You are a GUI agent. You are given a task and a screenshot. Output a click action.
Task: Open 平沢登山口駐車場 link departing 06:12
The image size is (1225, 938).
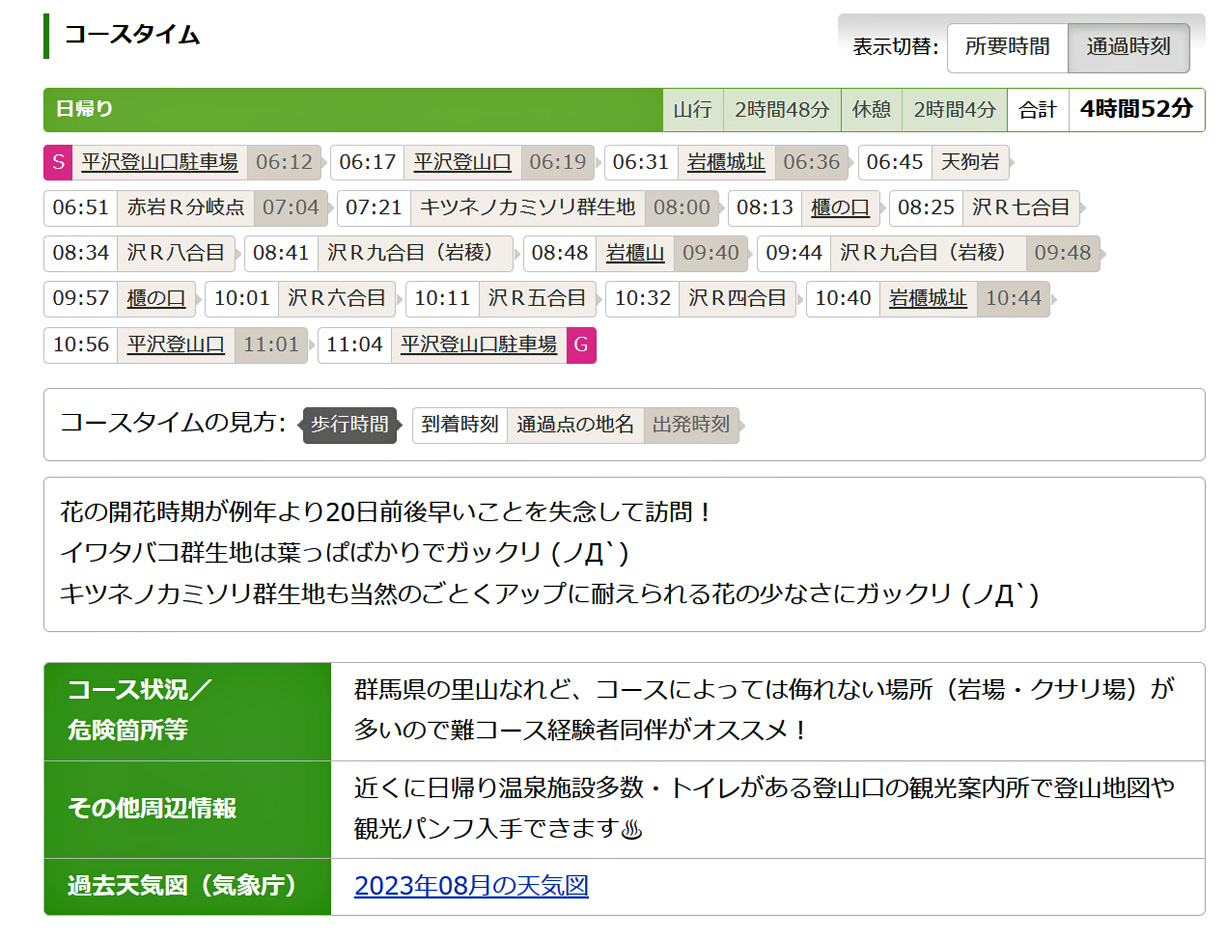(x=159, y=162)
